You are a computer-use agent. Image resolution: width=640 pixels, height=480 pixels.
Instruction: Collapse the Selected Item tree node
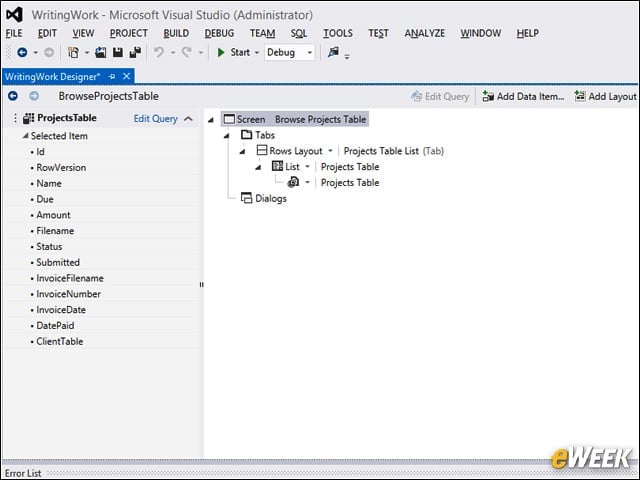coord(25,136)
